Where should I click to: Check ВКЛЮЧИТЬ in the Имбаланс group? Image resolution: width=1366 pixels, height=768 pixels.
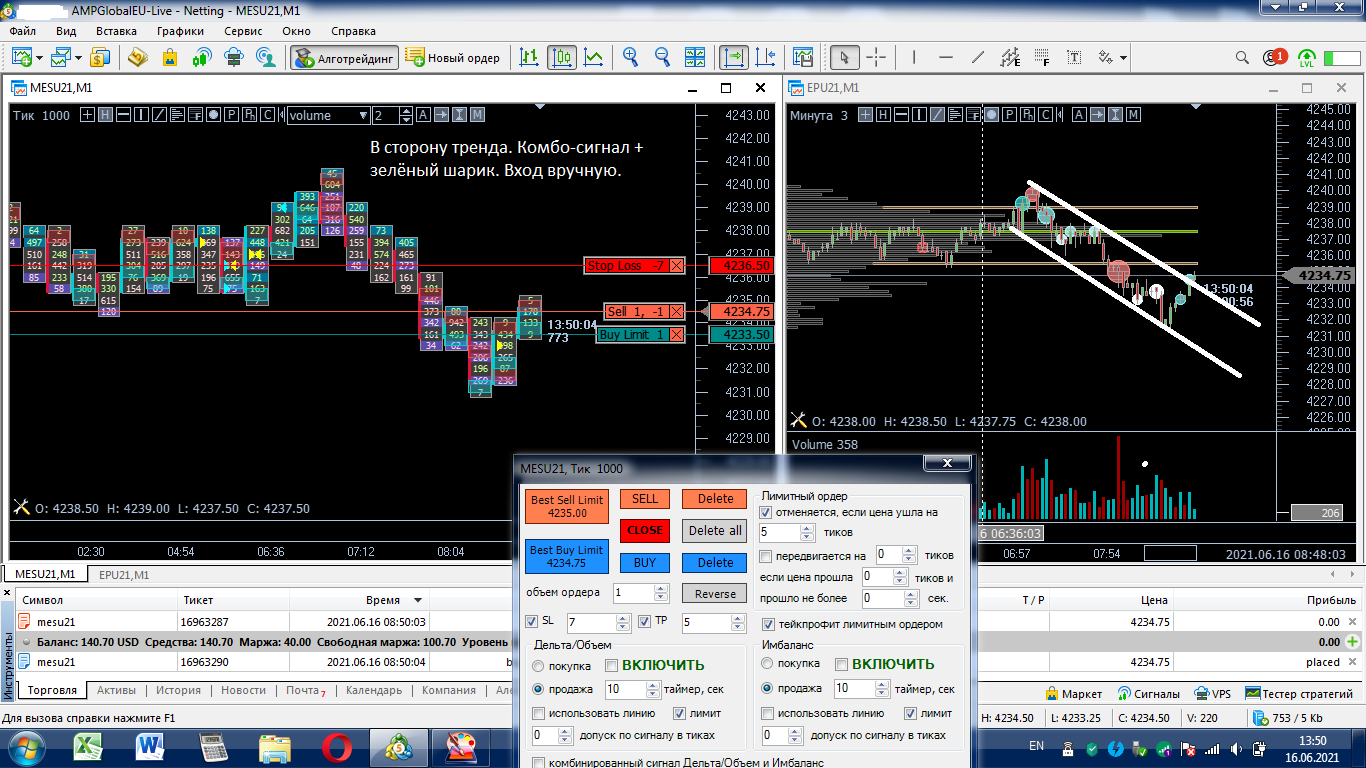pos(842,665)
